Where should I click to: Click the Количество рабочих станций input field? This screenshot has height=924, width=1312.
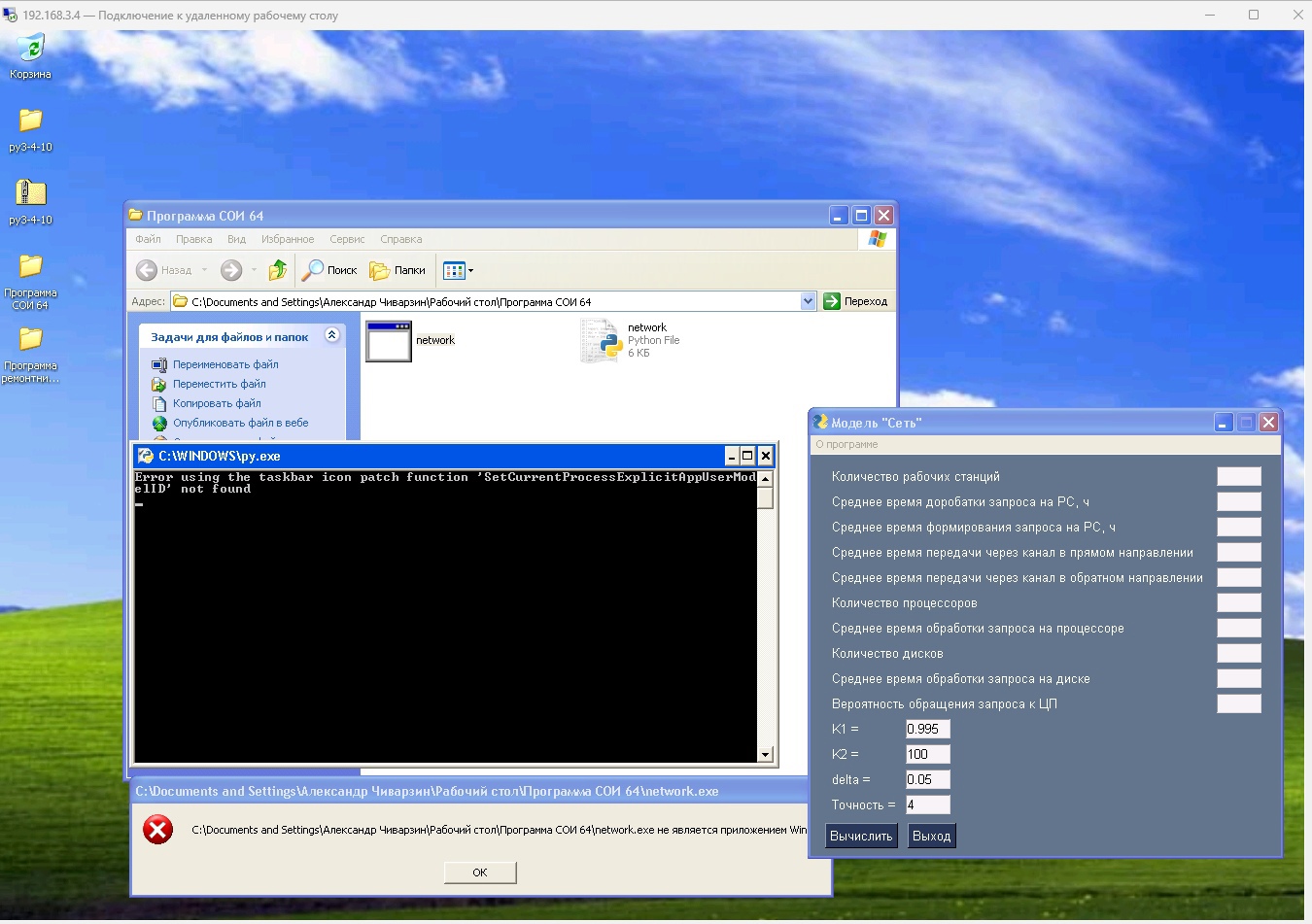click(1238, 476)
